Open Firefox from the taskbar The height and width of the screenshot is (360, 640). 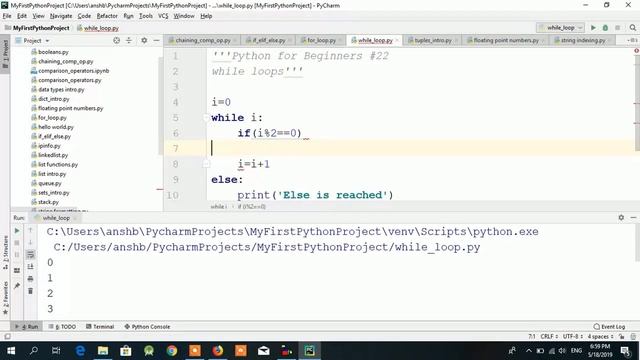[218, 351]
